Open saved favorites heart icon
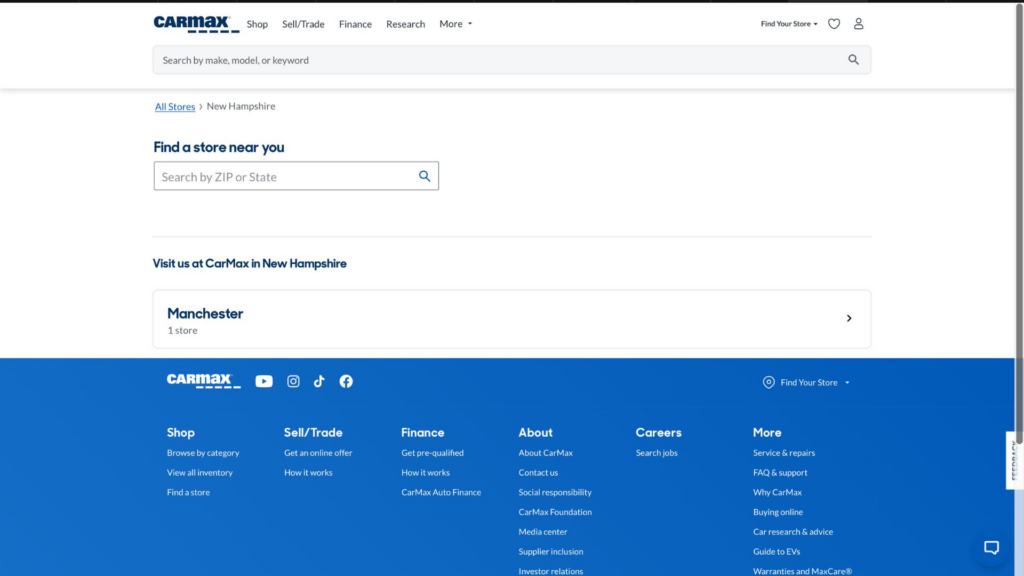The width and height of the screenshot is (1024, 576). [834, 24]
